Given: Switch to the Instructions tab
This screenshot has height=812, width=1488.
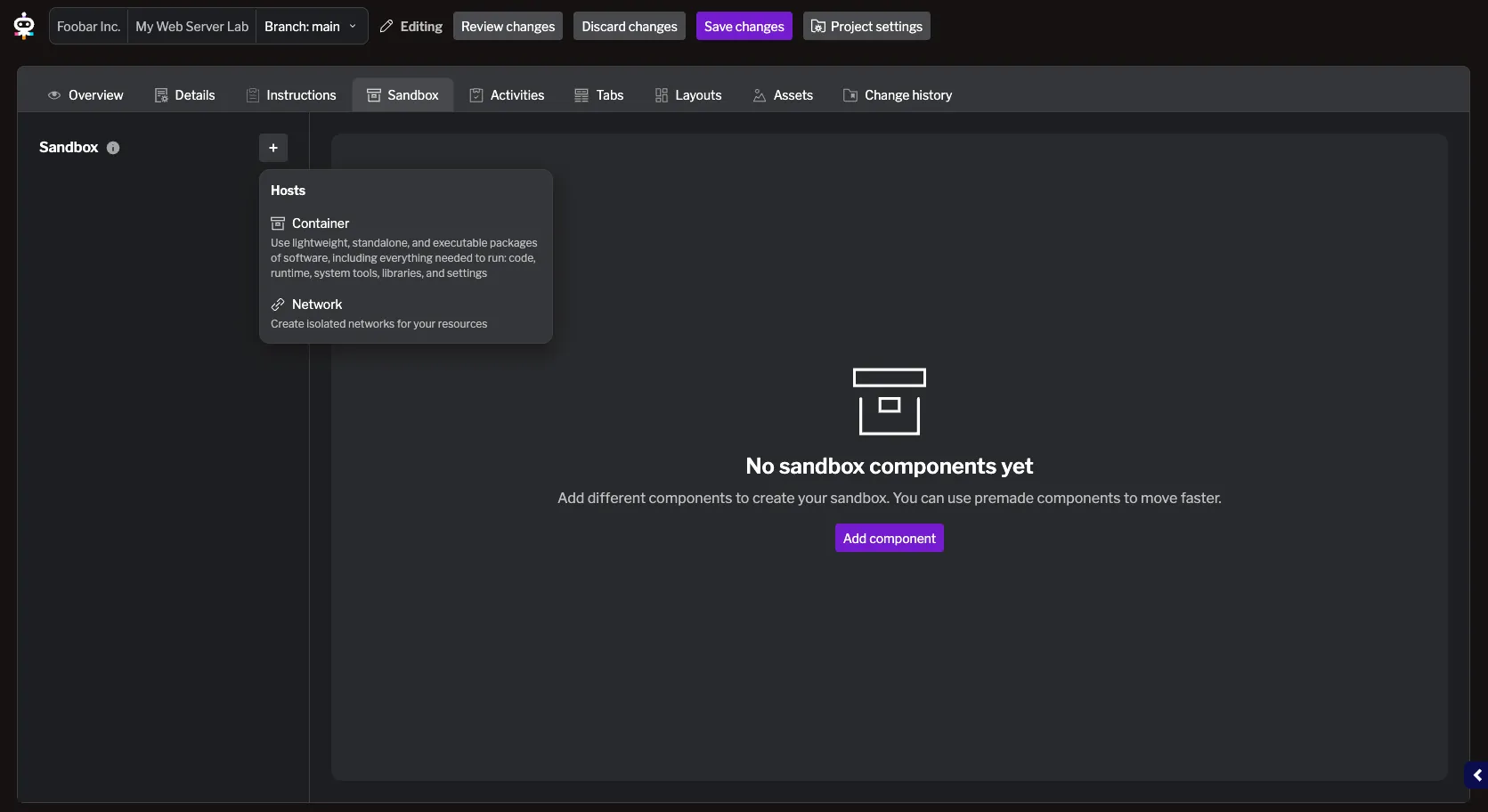Looking at the screenshot, I should [291, 95].
